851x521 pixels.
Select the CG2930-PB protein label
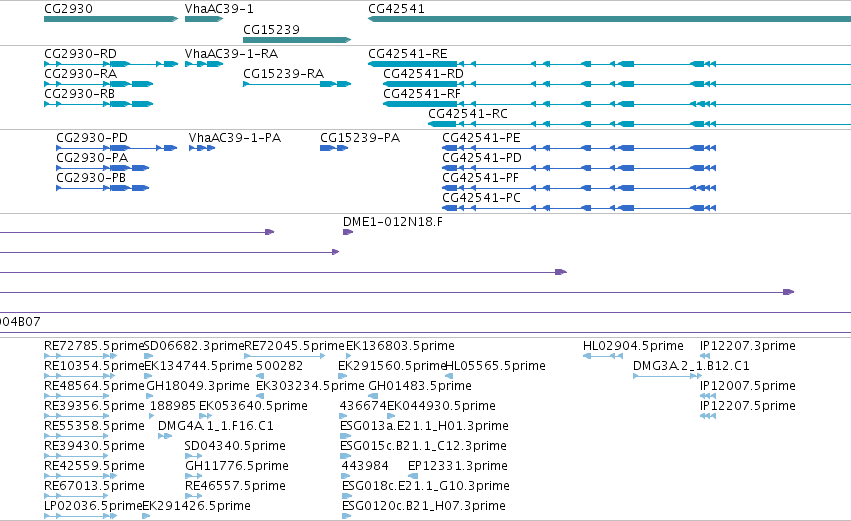[91, 178]
